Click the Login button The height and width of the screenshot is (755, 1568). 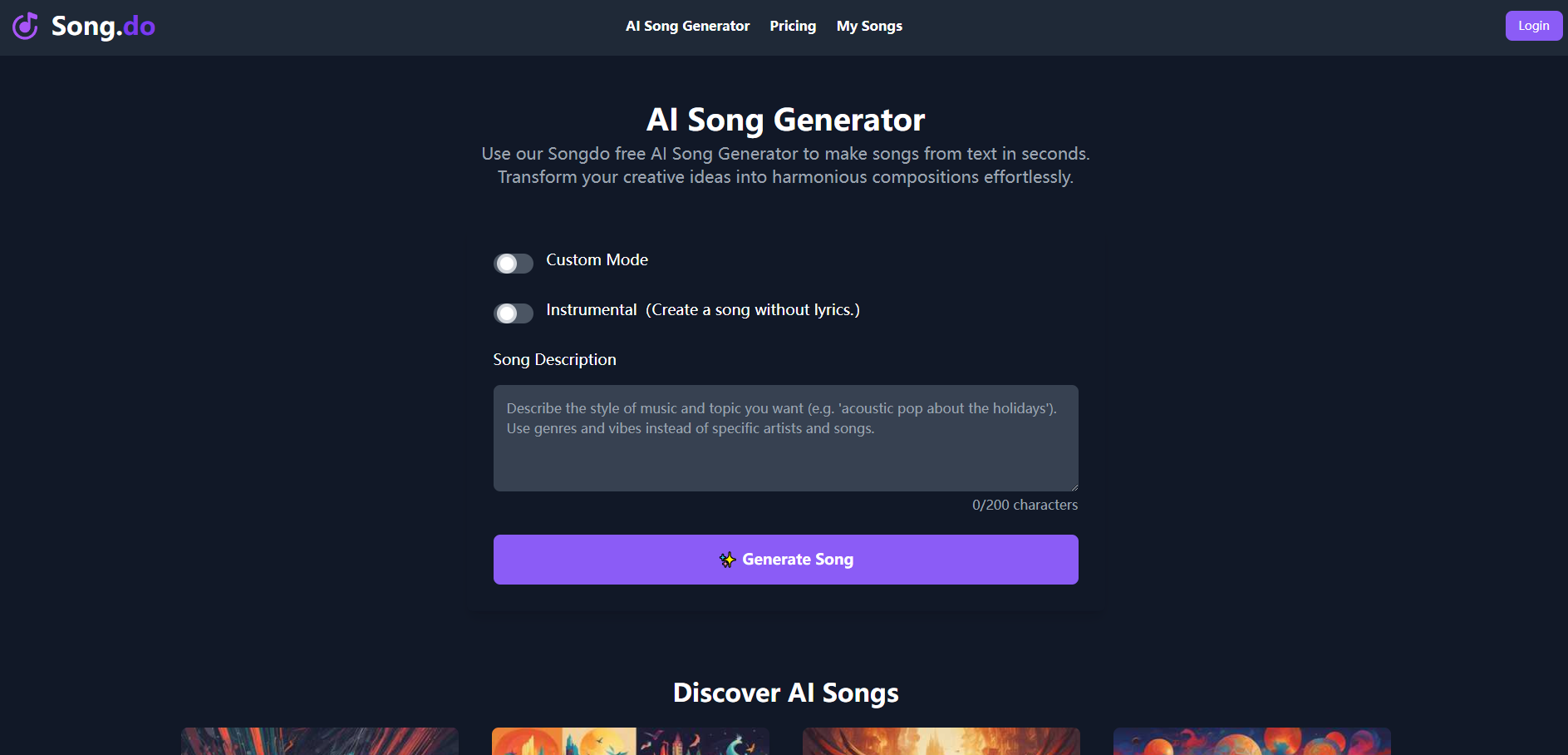click(1533, 26)
